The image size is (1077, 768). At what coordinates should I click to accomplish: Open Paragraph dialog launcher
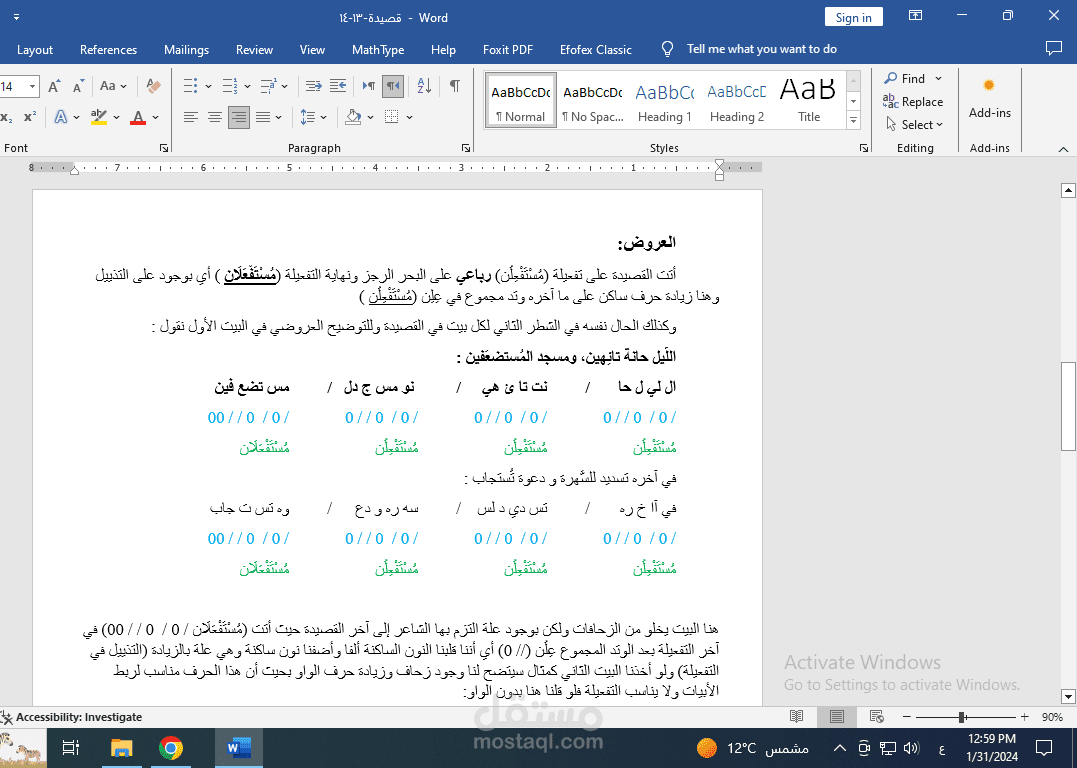pos(466,148)
